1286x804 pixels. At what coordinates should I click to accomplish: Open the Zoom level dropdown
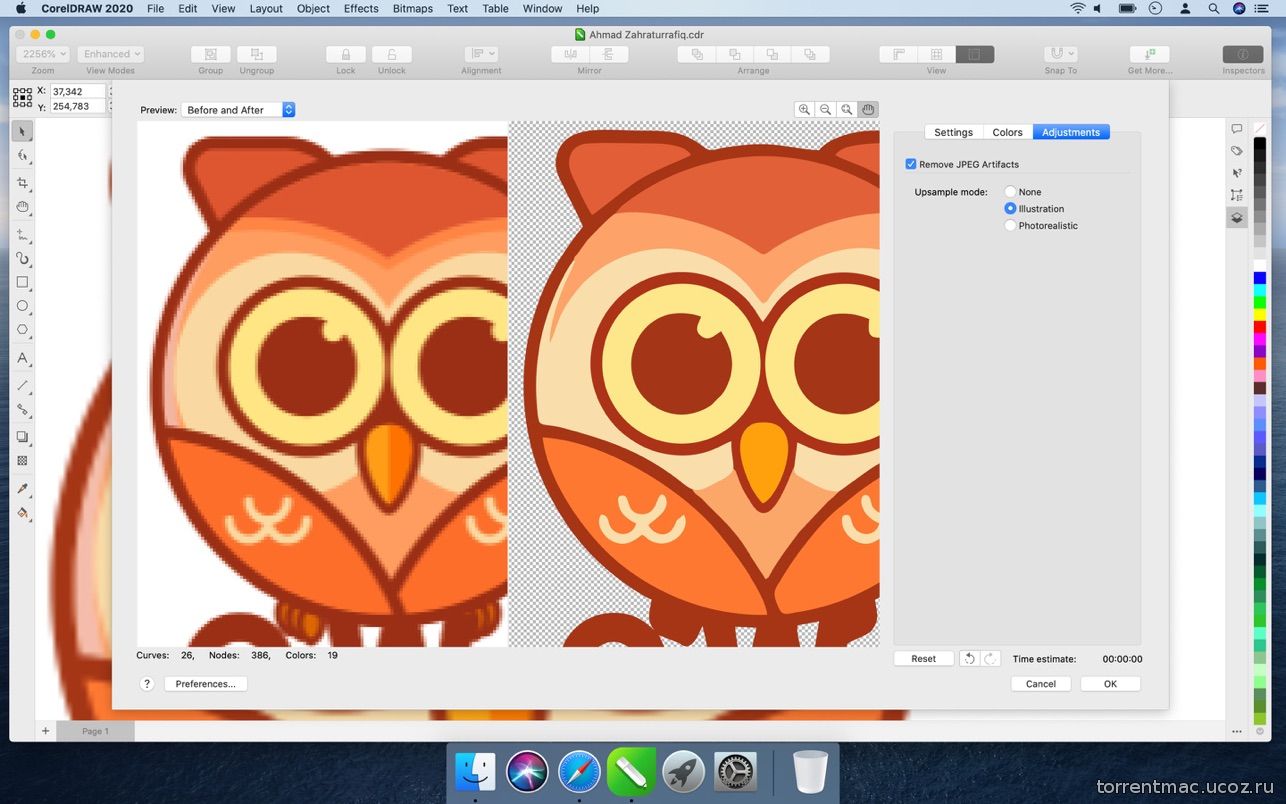pyautogui.click(x=43, y=54)
